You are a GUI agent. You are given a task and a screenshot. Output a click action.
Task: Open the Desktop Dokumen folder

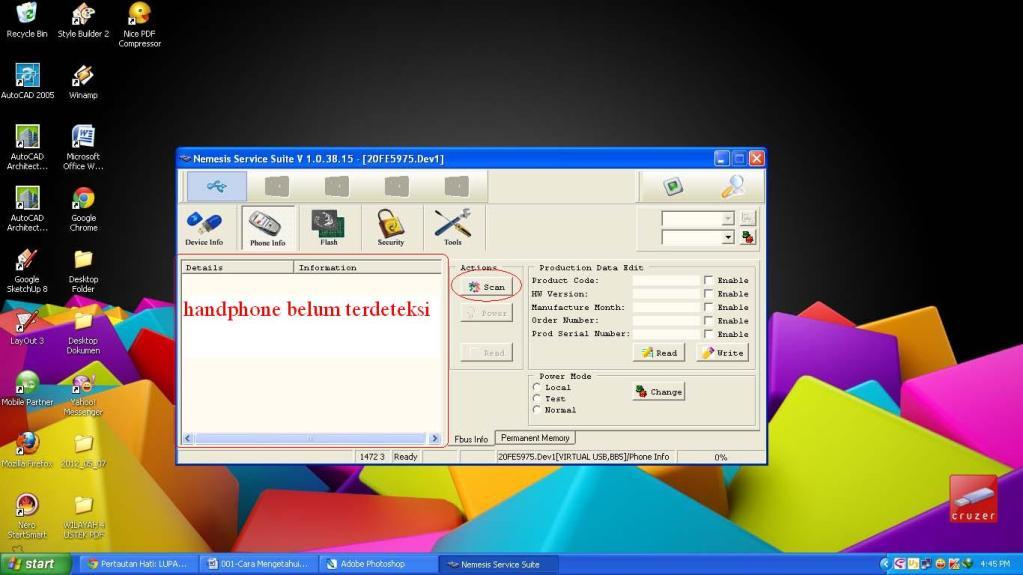click(83, 332)
